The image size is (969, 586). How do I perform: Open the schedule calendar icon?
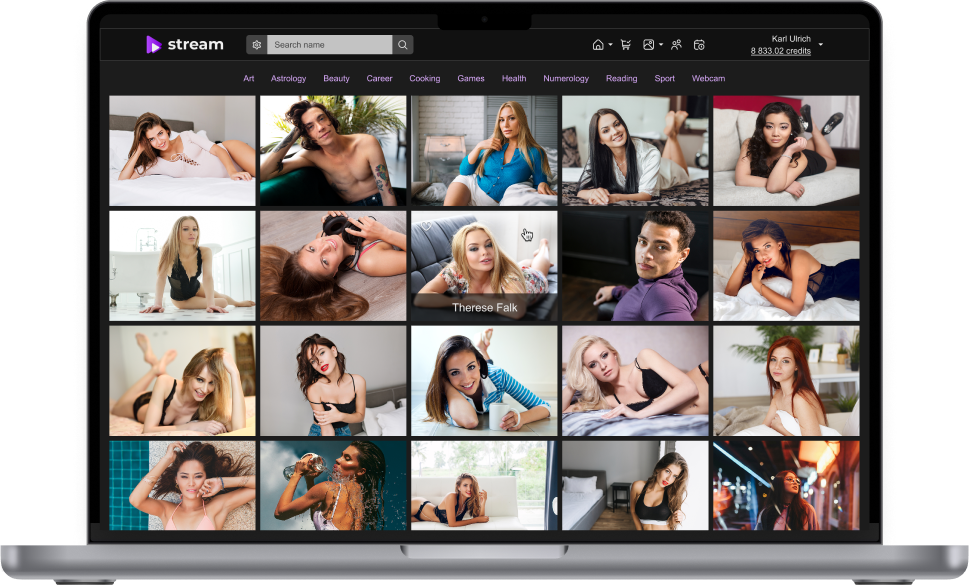pyautogui.click(x=699, y=44)
